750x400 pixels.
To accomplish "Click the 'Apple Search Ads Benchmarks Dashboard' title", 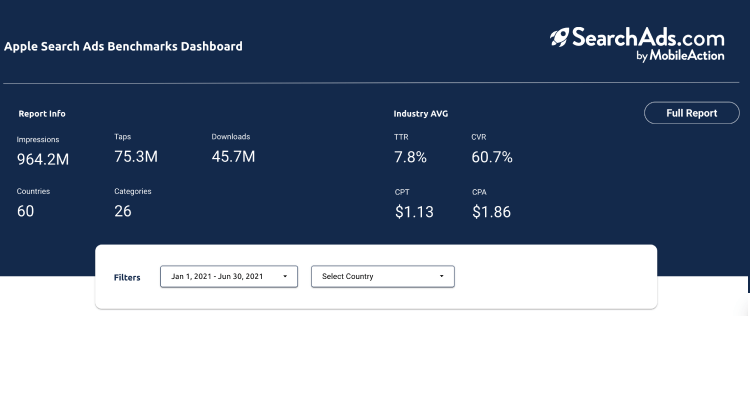I will click(123, 46).
